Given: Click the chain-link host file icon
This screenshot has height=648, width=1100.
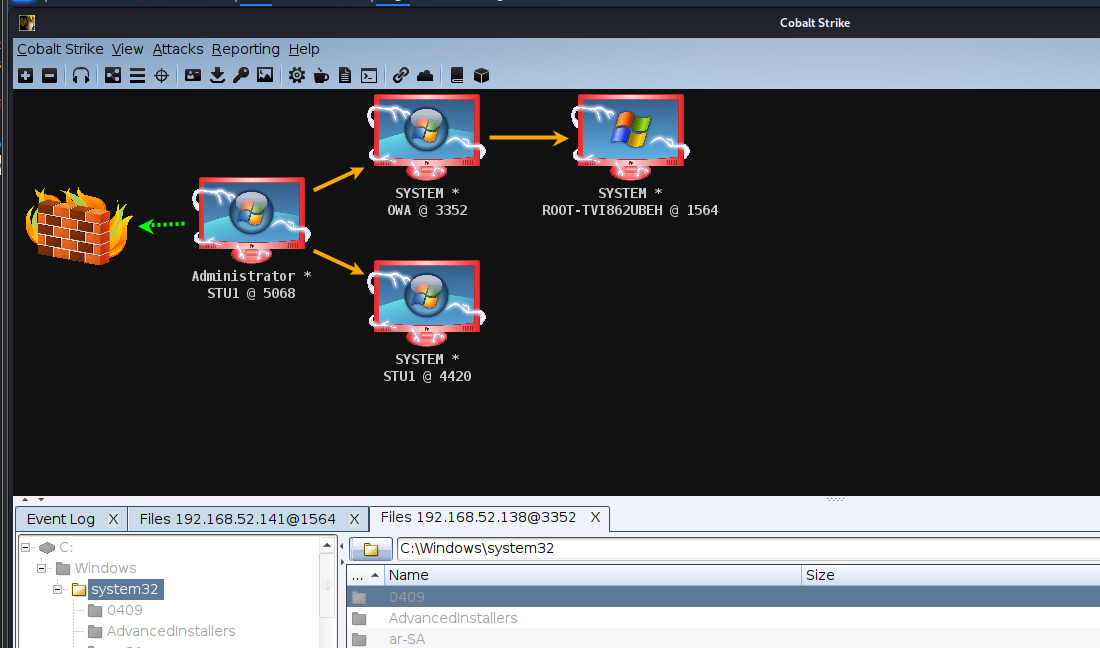Looking at the screenshot, I should point(401,76).
